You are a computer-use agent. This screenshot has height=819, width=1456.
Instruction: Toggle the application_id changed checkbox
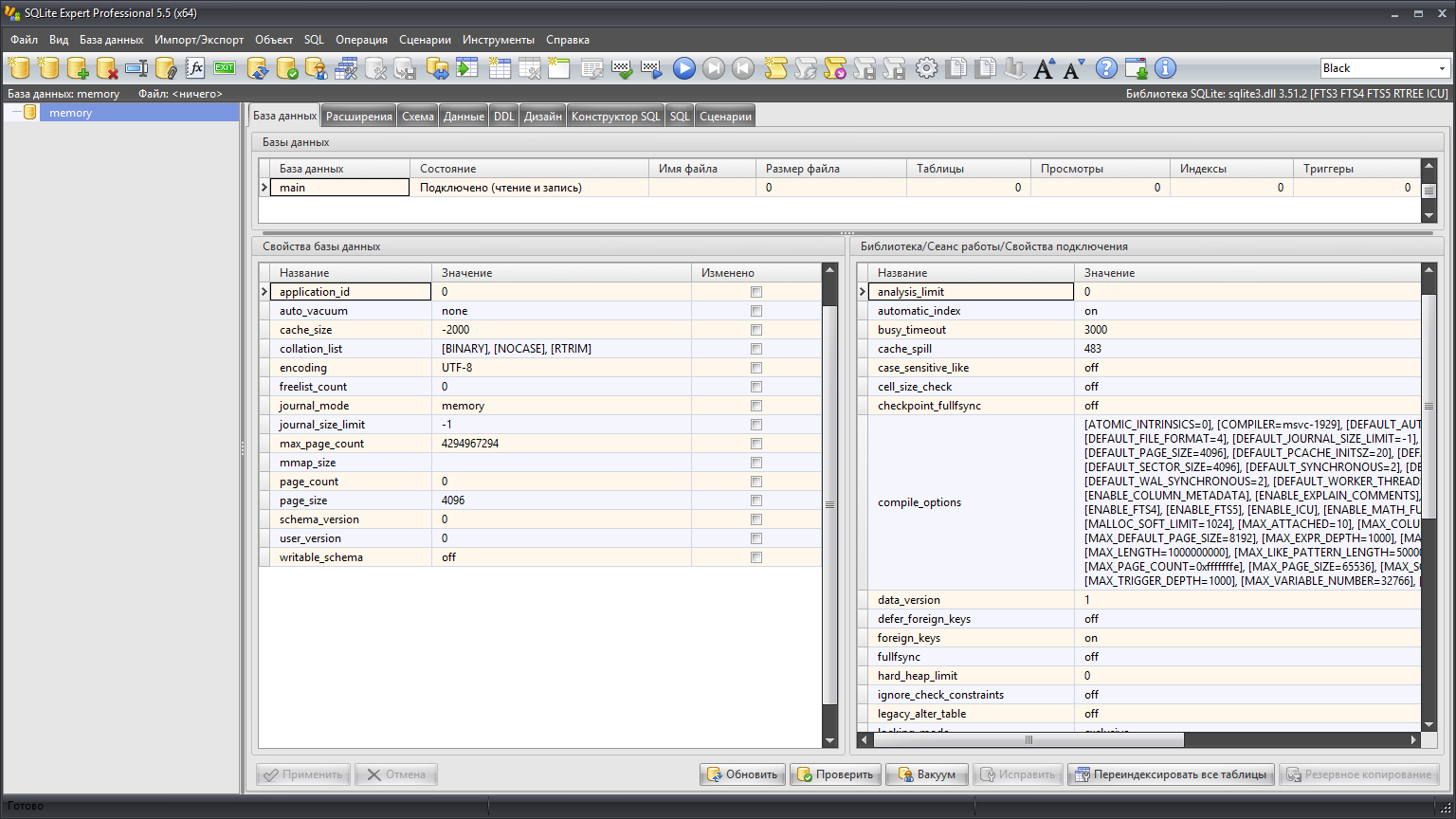point(755,292)
